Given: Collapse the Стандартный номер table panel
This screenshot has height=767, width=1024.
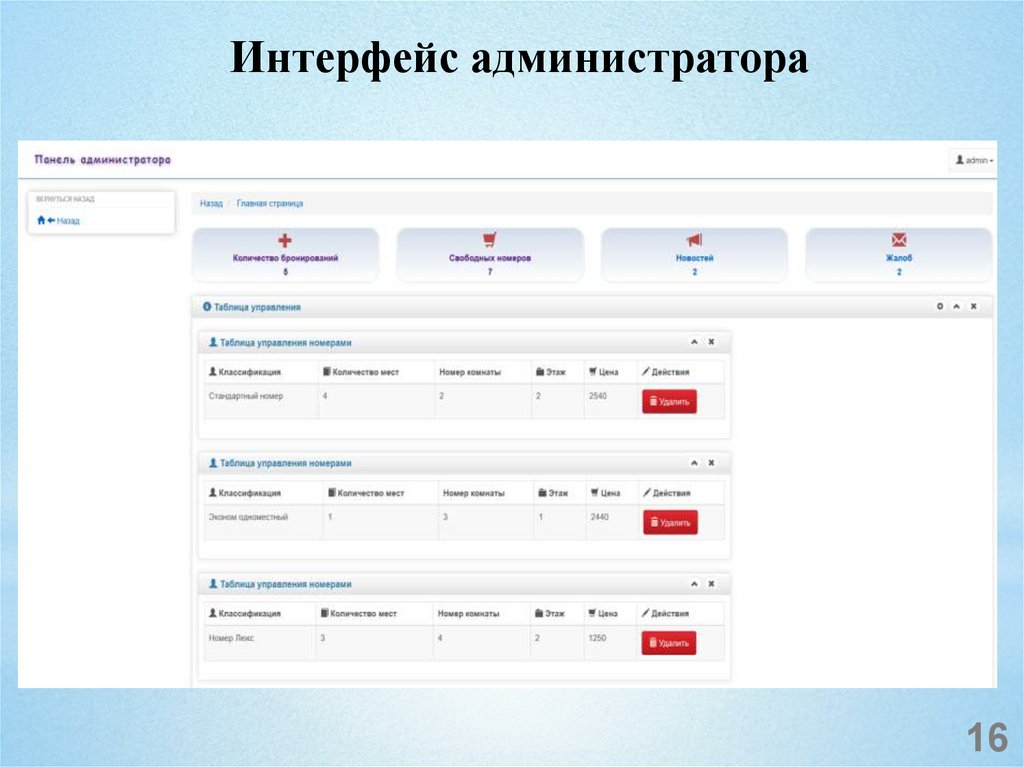Looking at the screenshot, I should [x=694, y=342].
